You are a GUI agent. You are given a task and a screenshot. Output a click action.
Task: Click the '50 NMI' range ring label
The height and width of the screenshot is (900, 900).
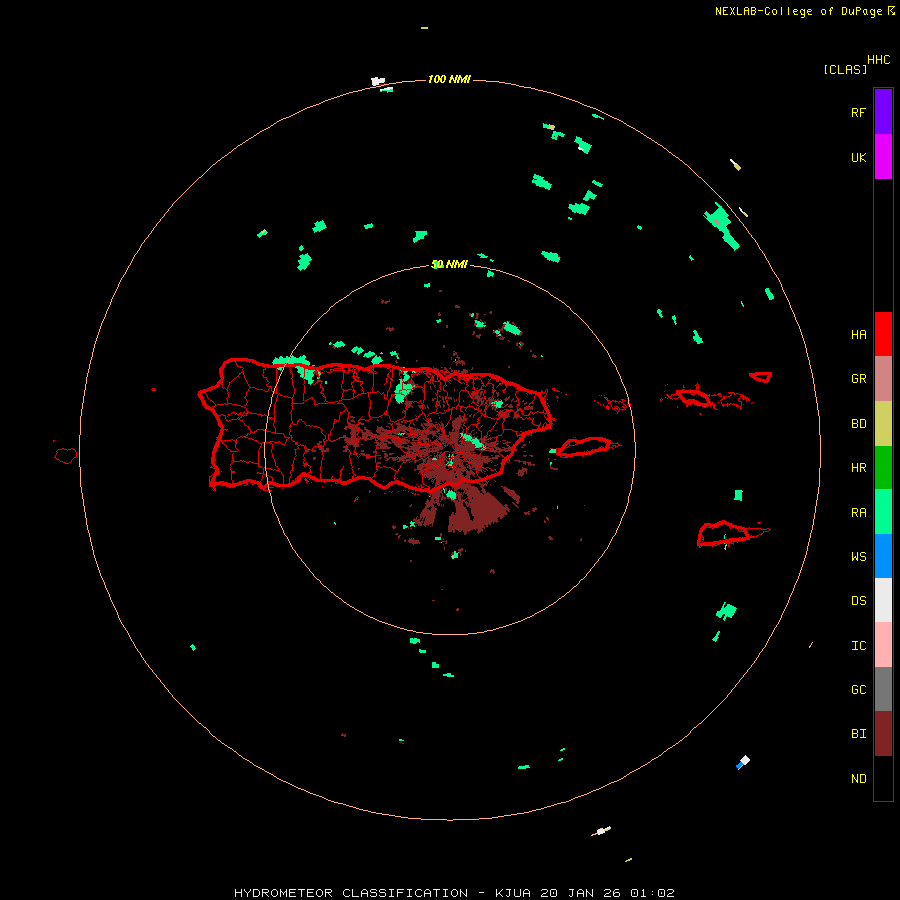tap(449, 264)
